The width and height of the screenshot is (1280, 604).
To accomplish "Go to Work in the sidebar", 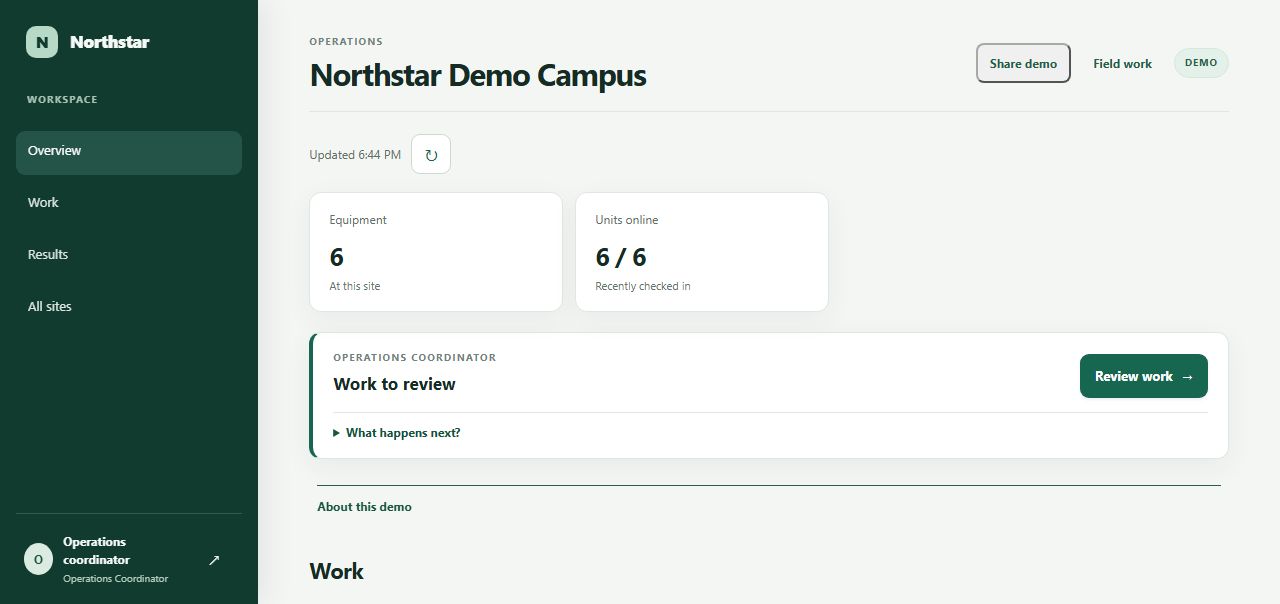I will coord(129,203).
